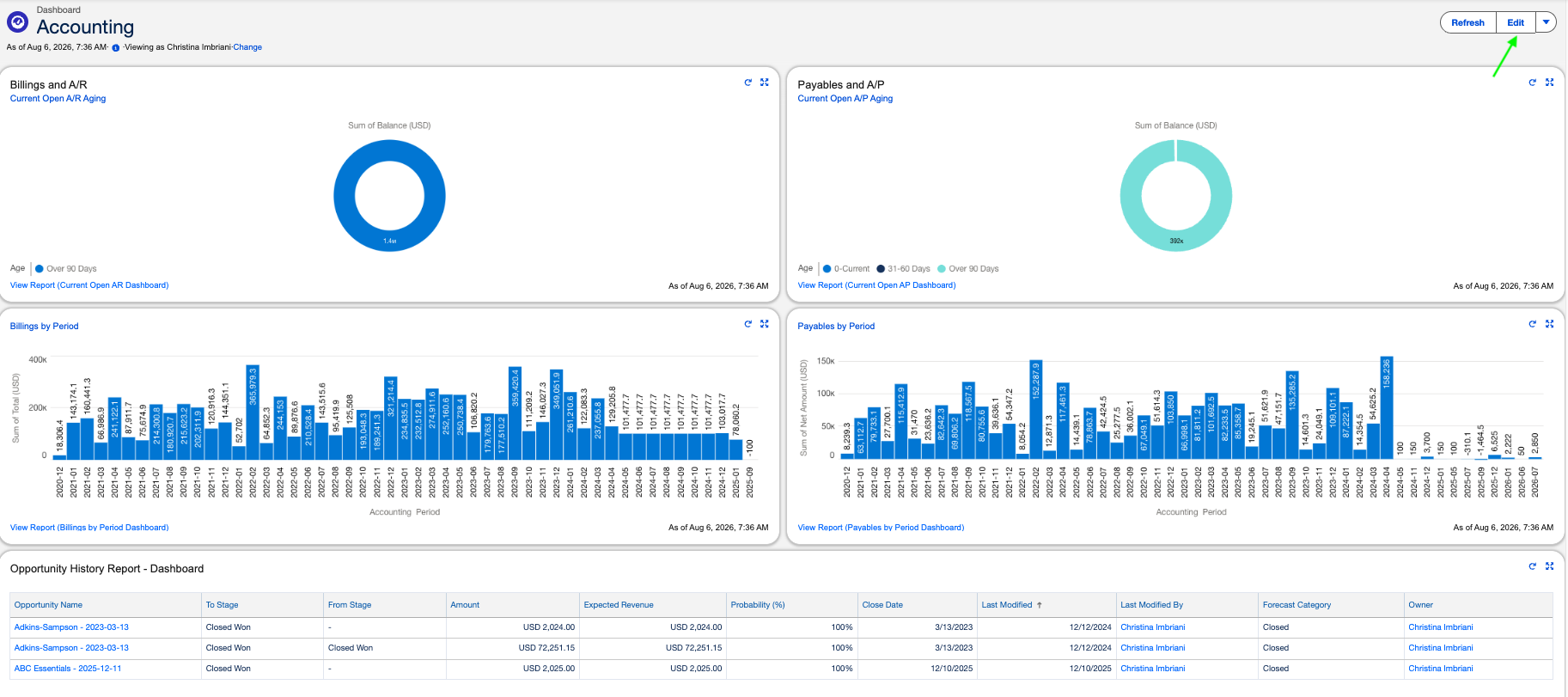Screen dimensions: 1568x697
Task: Open the dropdown next to Edit
Action: tap(1546, 22)
